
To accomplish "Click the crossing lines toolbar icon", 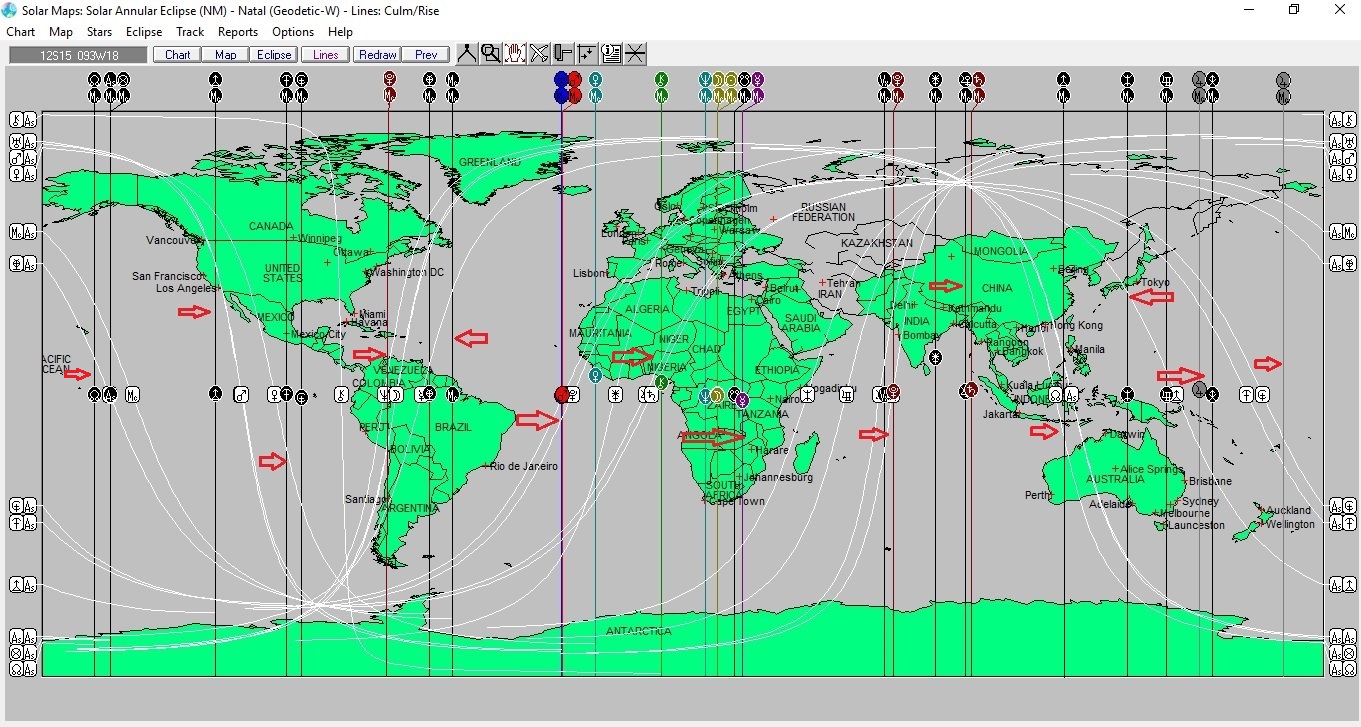I will (x=635, y=54).
